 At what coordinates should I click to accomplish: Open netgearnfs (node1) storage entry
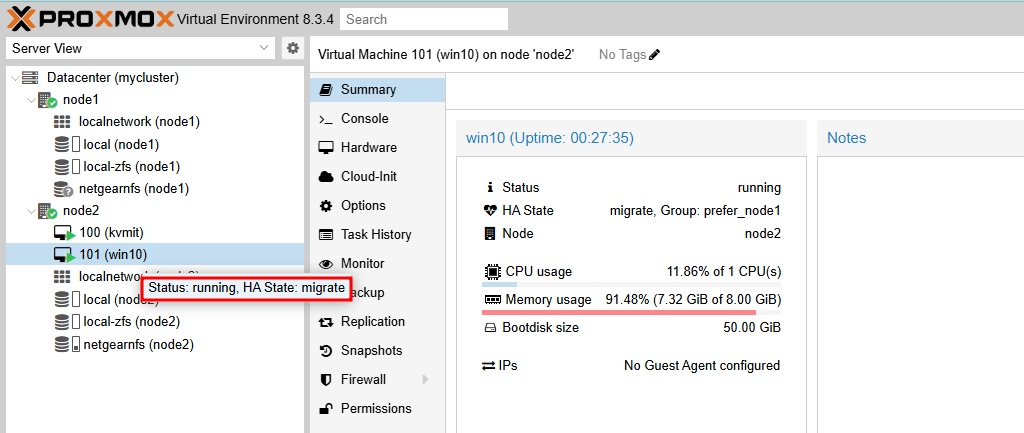click(134, 189)
